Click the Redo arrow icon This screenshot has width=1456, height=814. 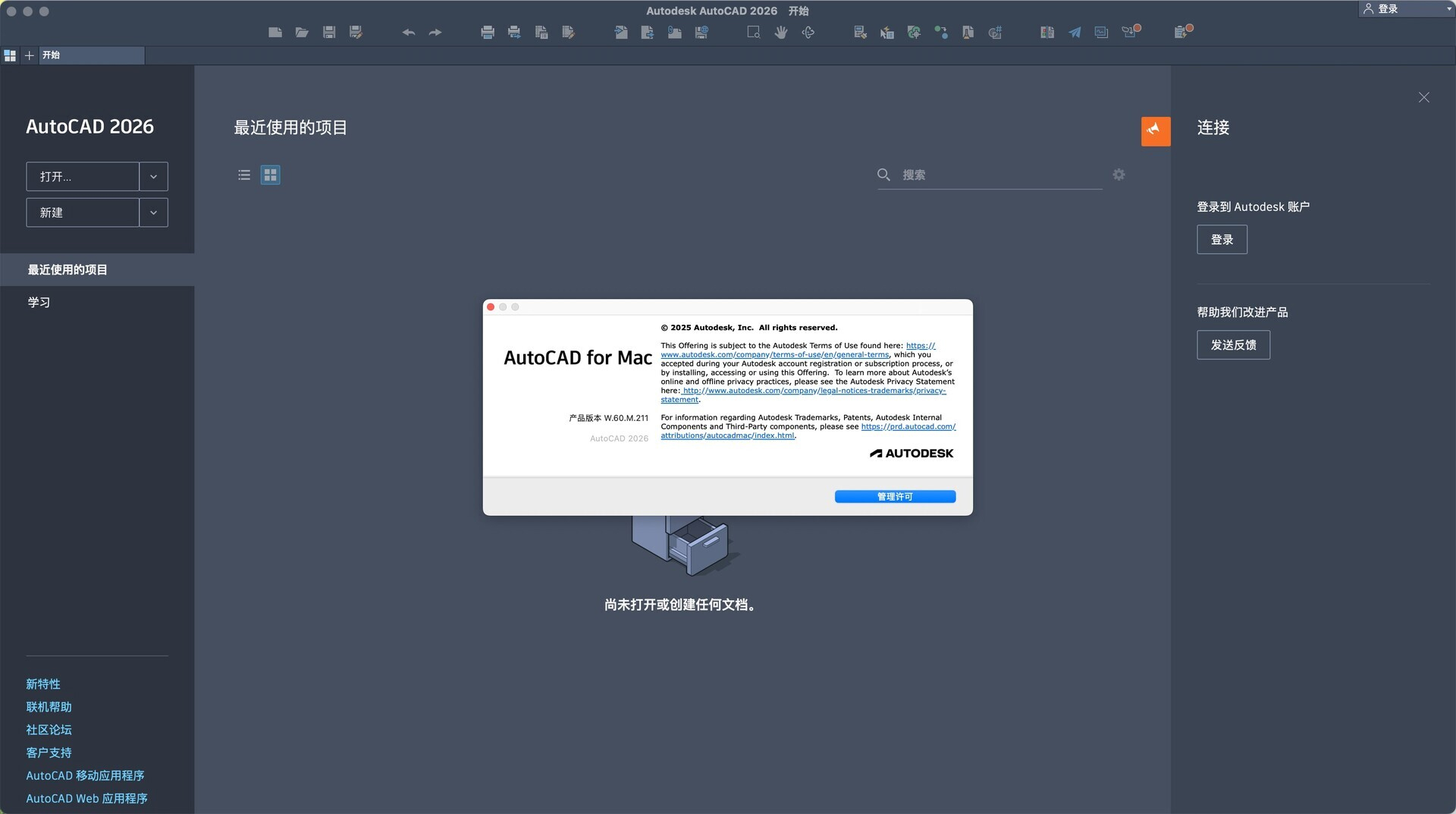tap(435, 32)
